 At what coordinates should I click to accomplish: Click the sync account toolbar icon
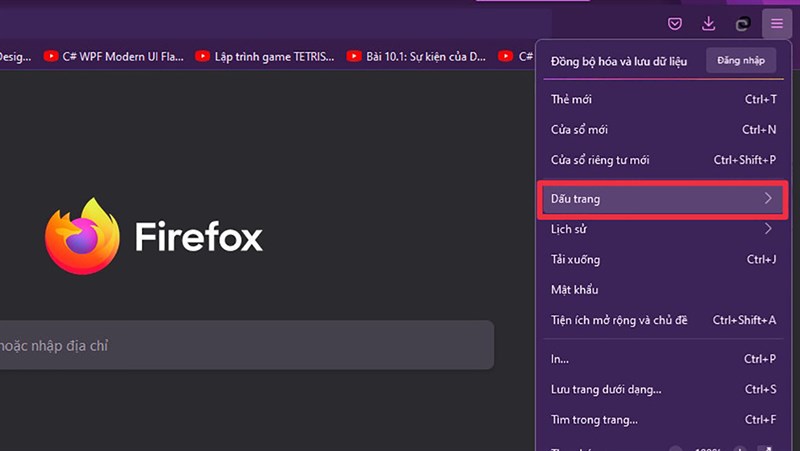tap(742, 23)
